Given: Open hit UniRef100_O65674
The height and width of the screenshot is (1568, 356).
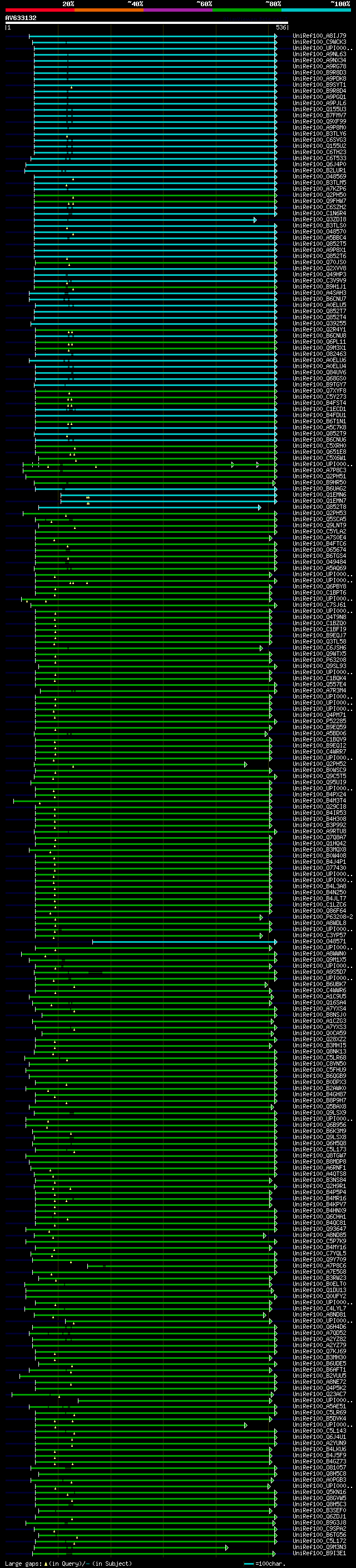Looking at the screenshot, I should (319, 550).
